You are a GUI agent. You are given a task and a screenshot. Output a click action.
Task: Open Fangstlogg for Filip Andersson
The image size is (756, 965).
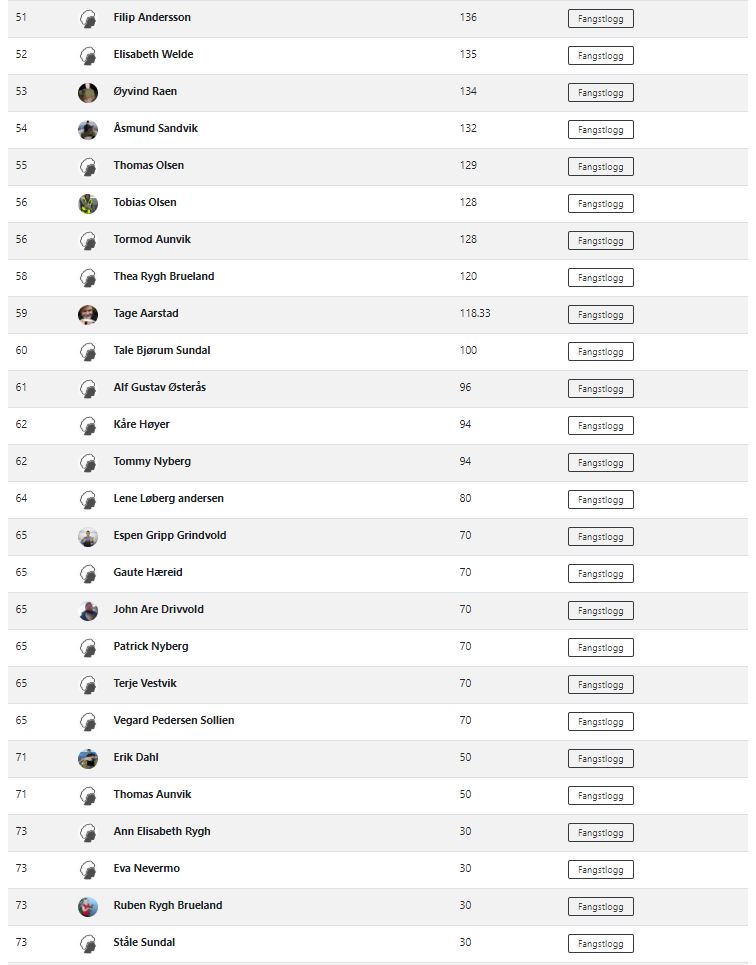600,19
